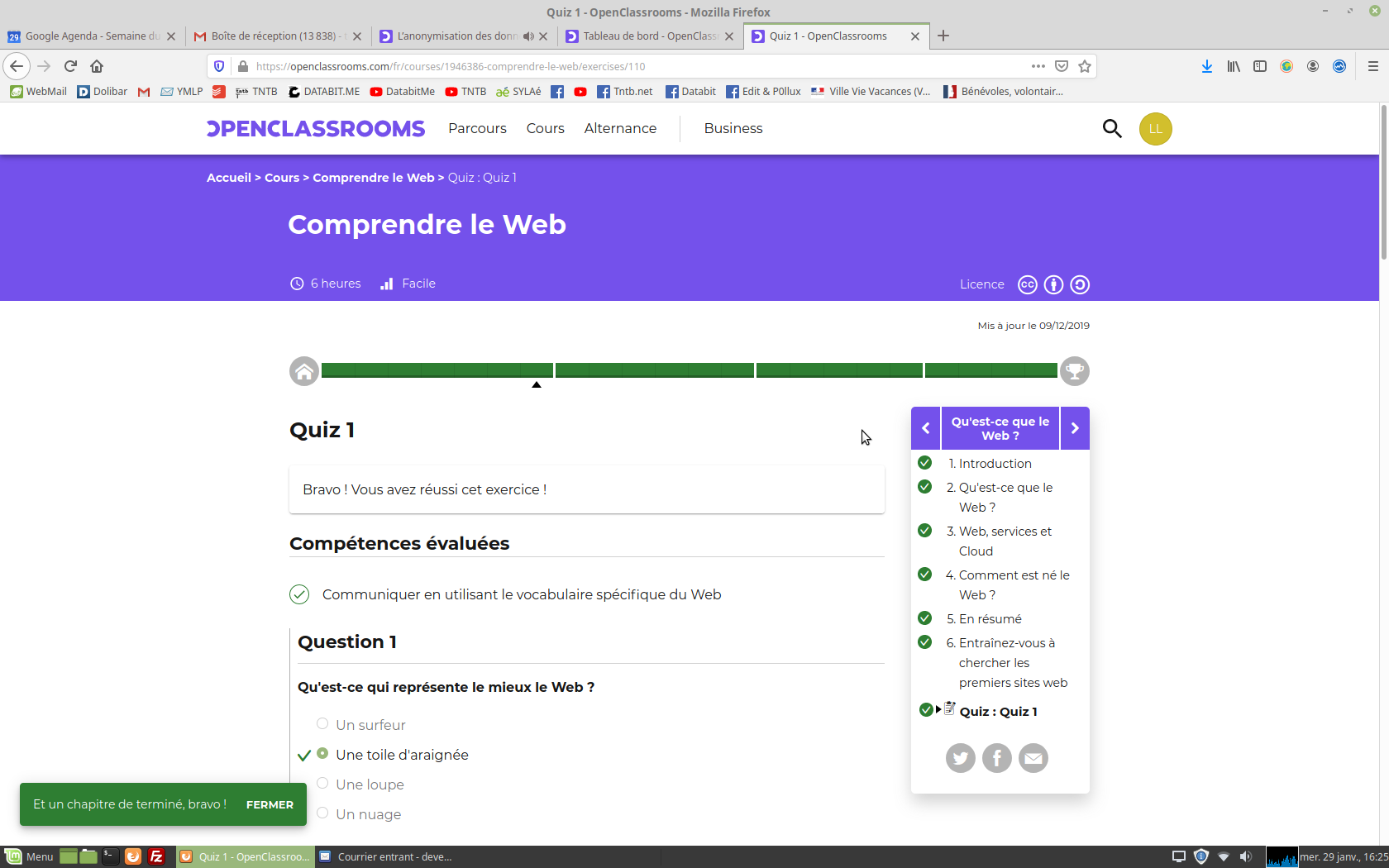The width and height of the screenshot is (1389, 868).
Task: Open the '3. Web, services et Cloud' chapter
Action: (x=1005, y=541)
